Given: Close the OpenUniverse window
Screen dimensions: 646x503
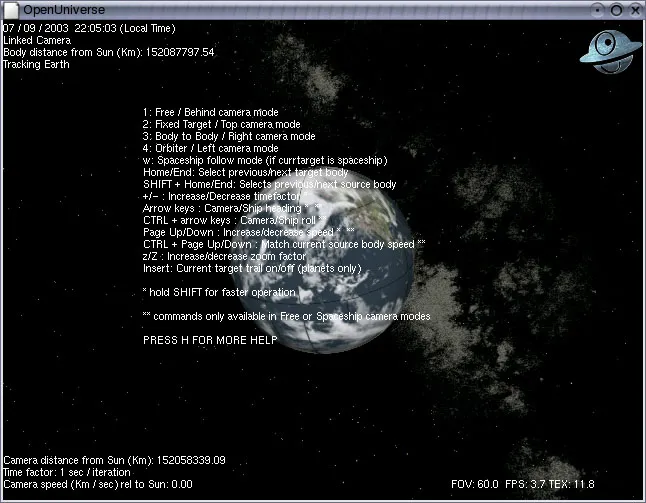Looking at the screenshot, I should coord(636,10).
